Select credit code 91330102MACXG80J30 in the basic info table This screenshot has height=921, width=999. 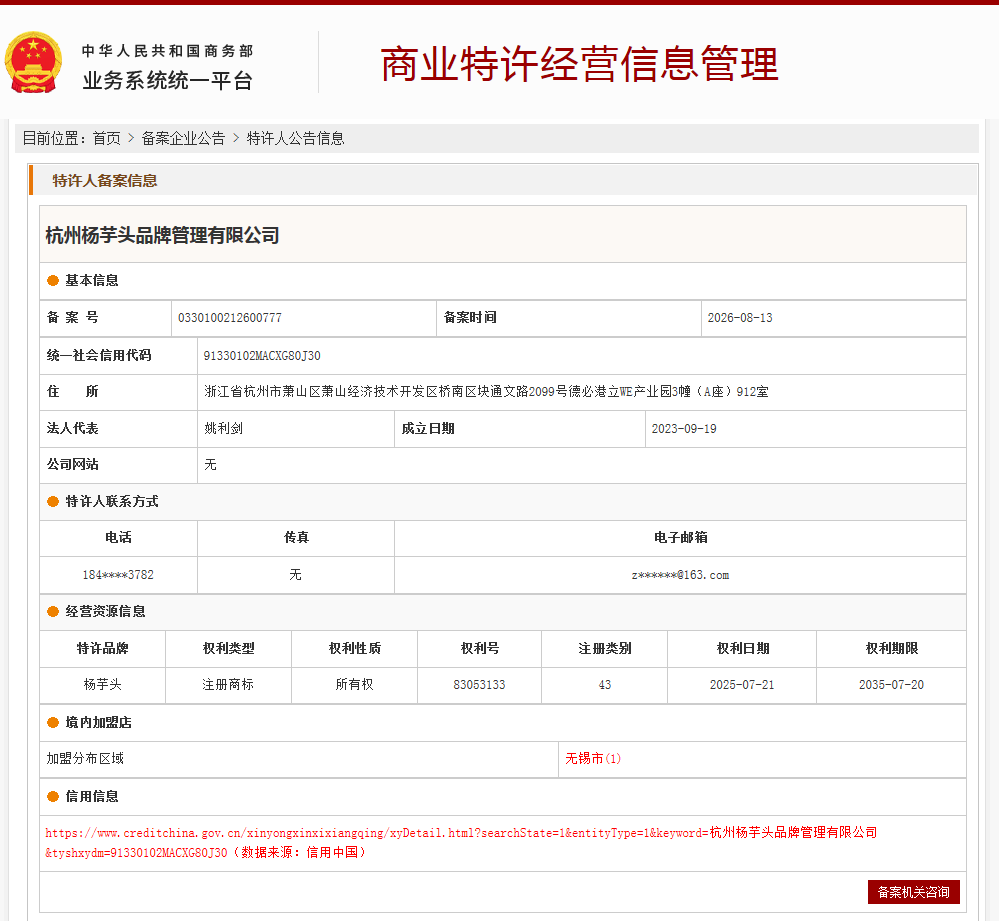[262, 355]
